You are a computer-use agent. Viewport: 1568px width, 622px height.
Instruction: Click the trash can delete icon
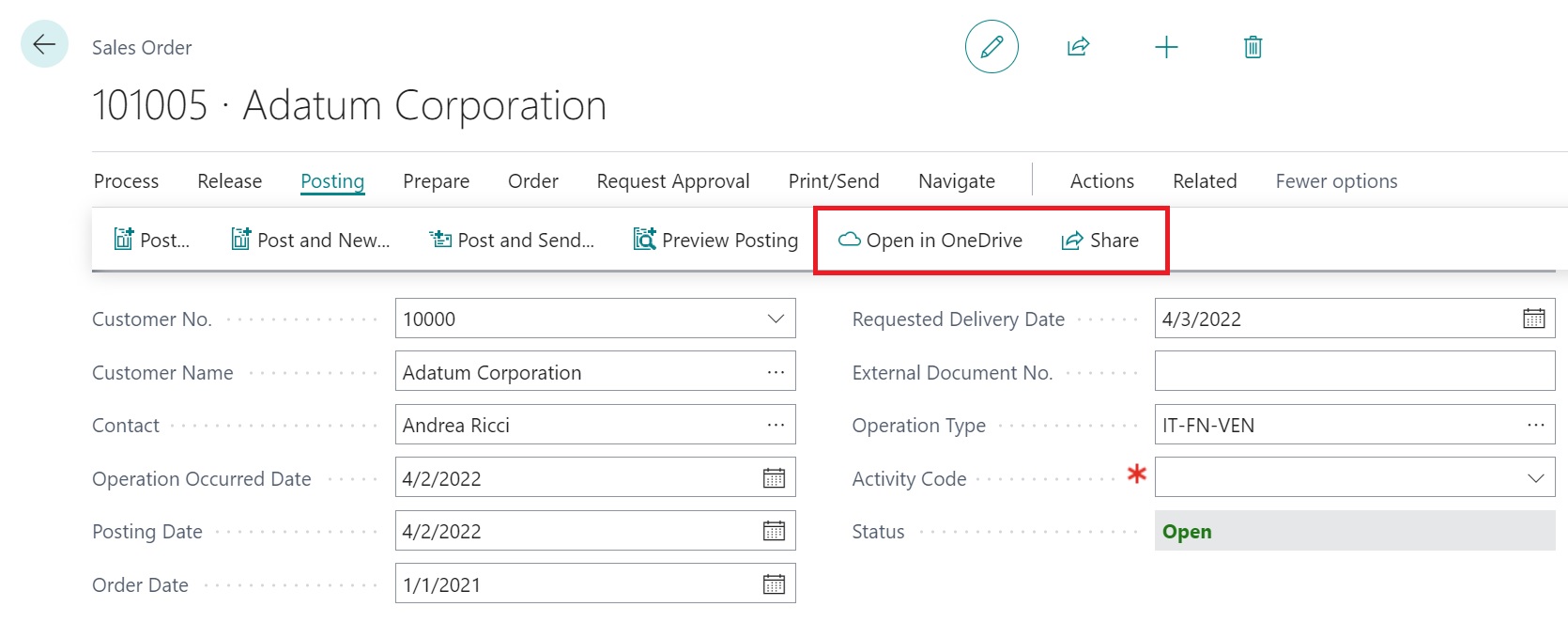point(1253,47)
